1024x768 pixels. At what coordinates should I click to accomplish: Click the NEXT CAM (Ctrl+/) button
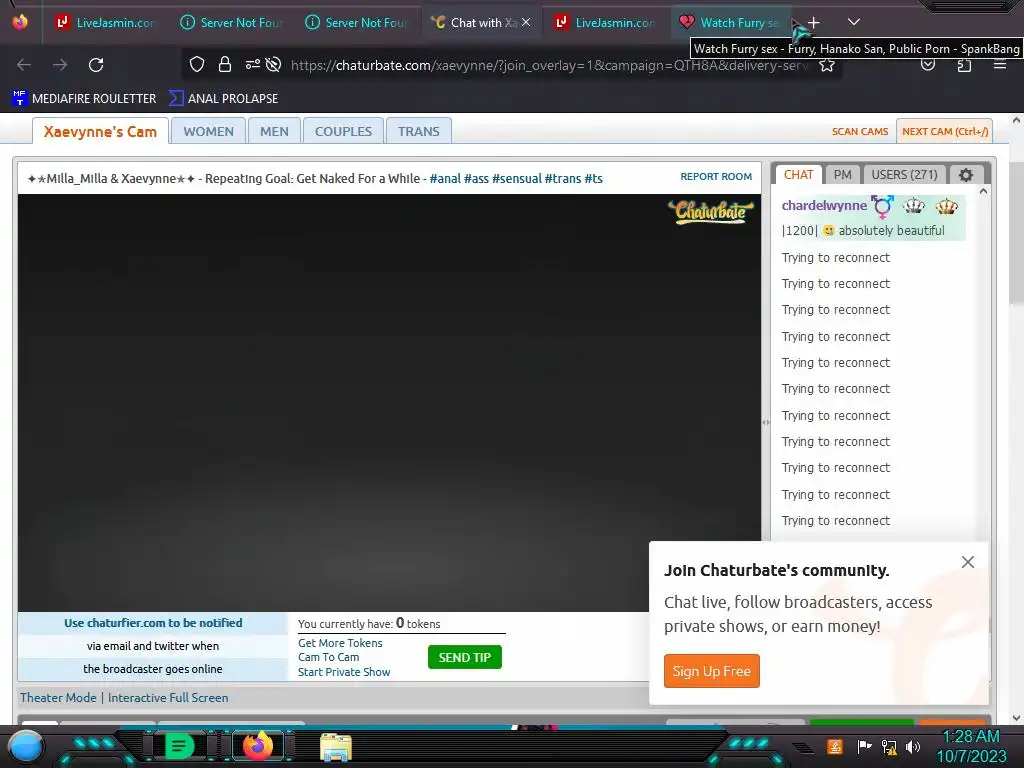point(944,131)
